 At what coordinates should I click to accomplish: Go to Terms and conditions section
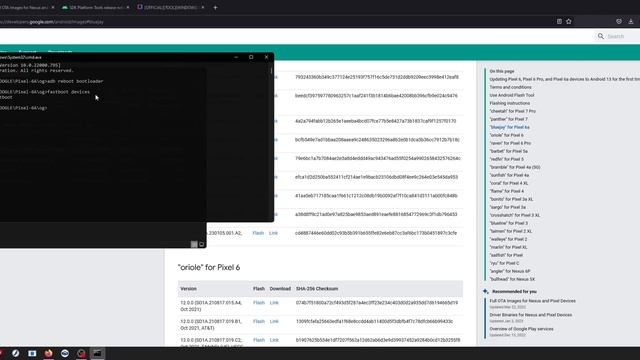(x=510, y=87)
